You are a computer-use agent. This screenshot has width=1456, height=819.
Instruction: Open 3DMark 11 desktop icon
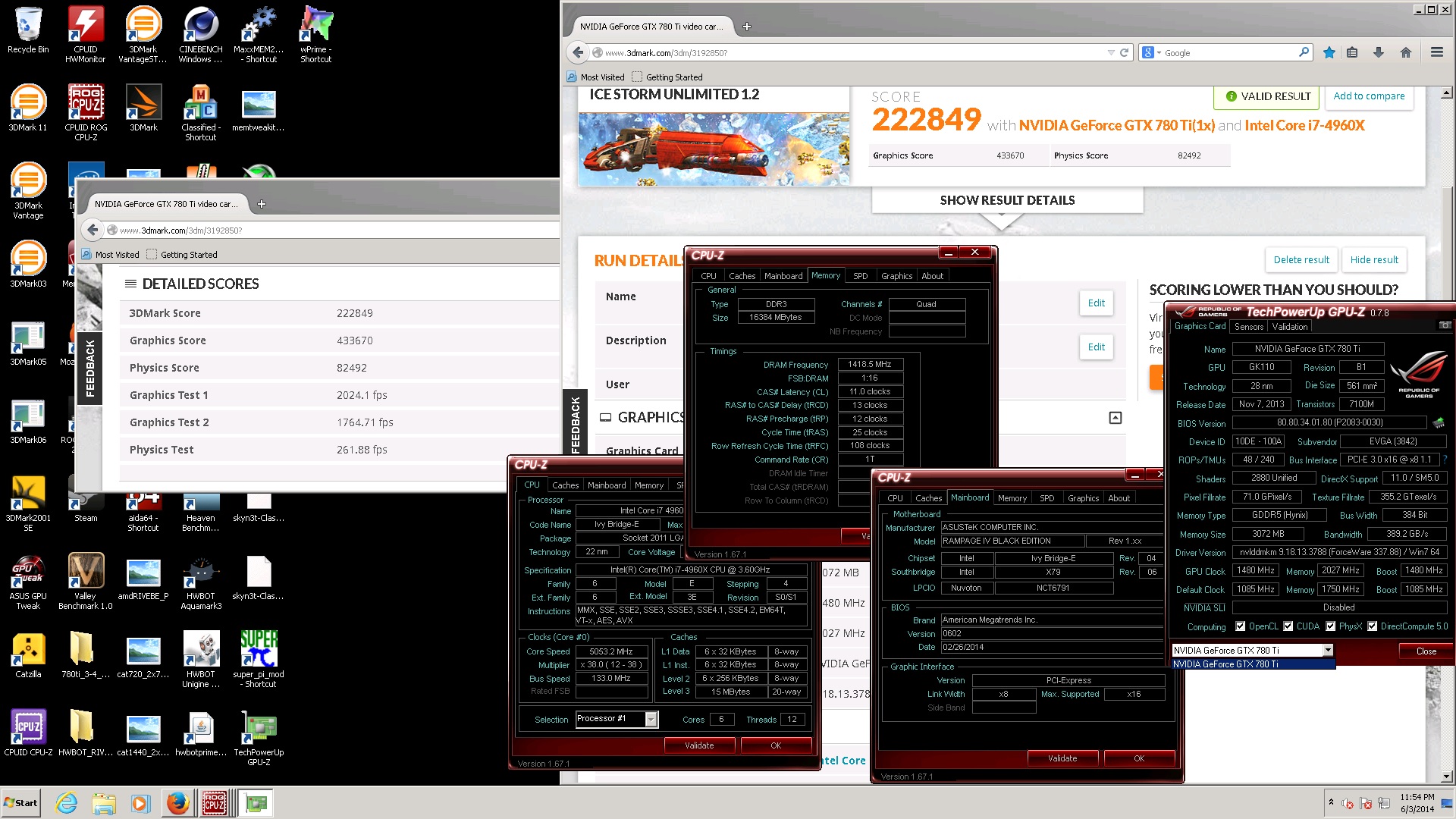pyautogui.click(x=28, y=108)
